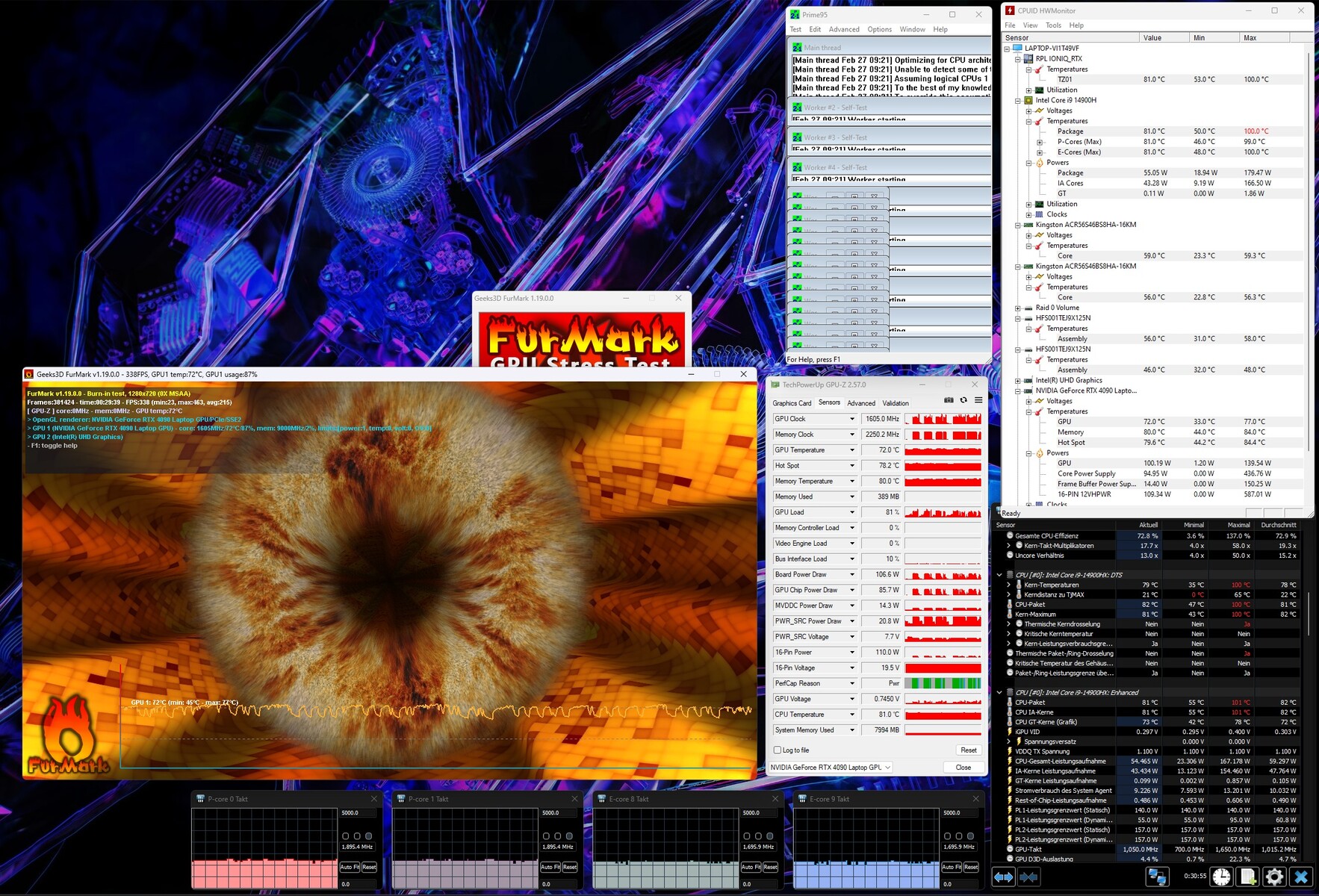The height and width of the screenshot is (896, 1319).
Task: Click the HWiNFO network computers icon
Action: point(1157,877)
